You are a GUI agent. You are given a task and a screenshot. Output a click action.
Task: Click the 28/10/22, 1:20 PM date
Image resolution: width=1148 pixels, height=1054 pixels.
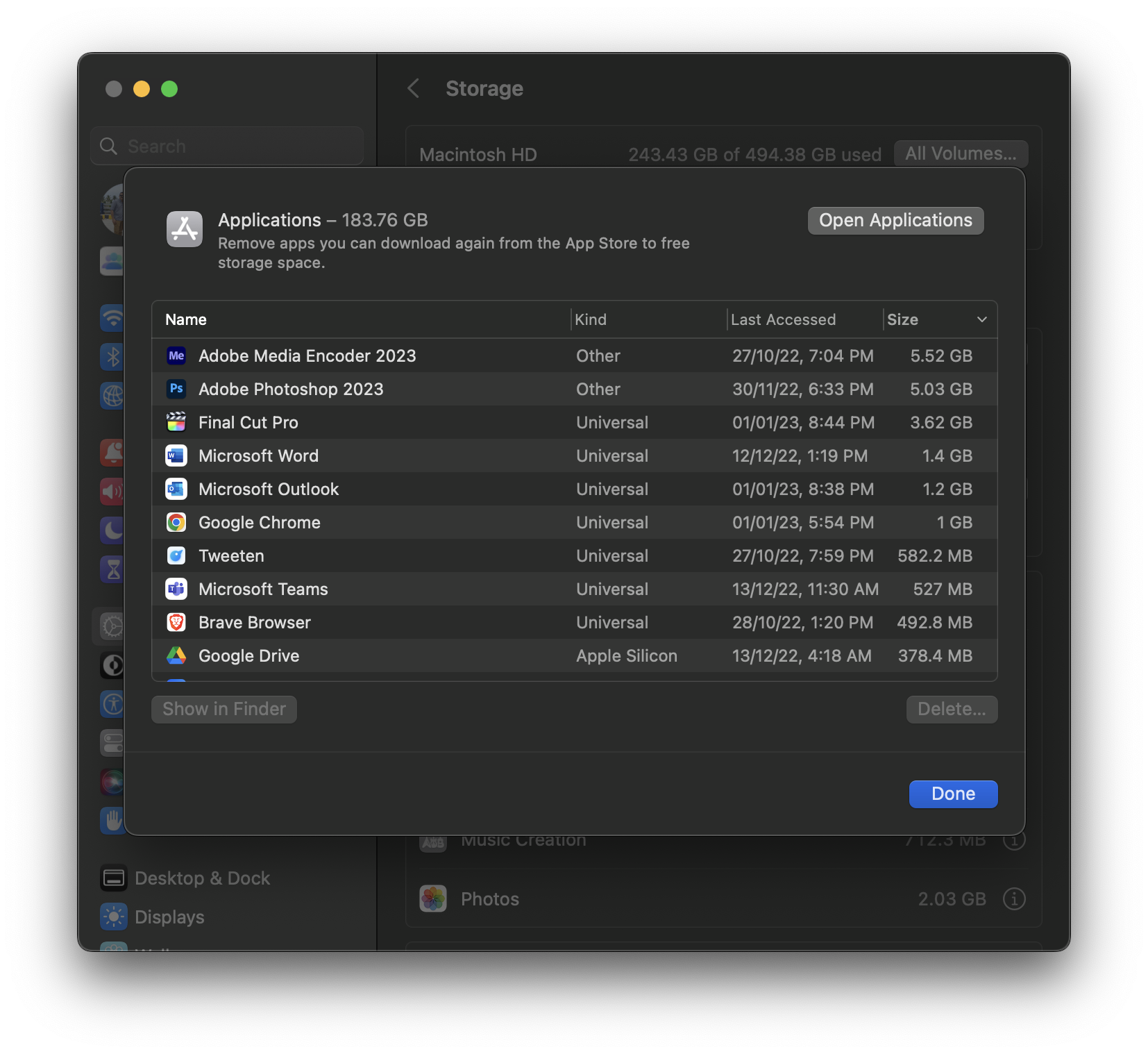(803, 622)
